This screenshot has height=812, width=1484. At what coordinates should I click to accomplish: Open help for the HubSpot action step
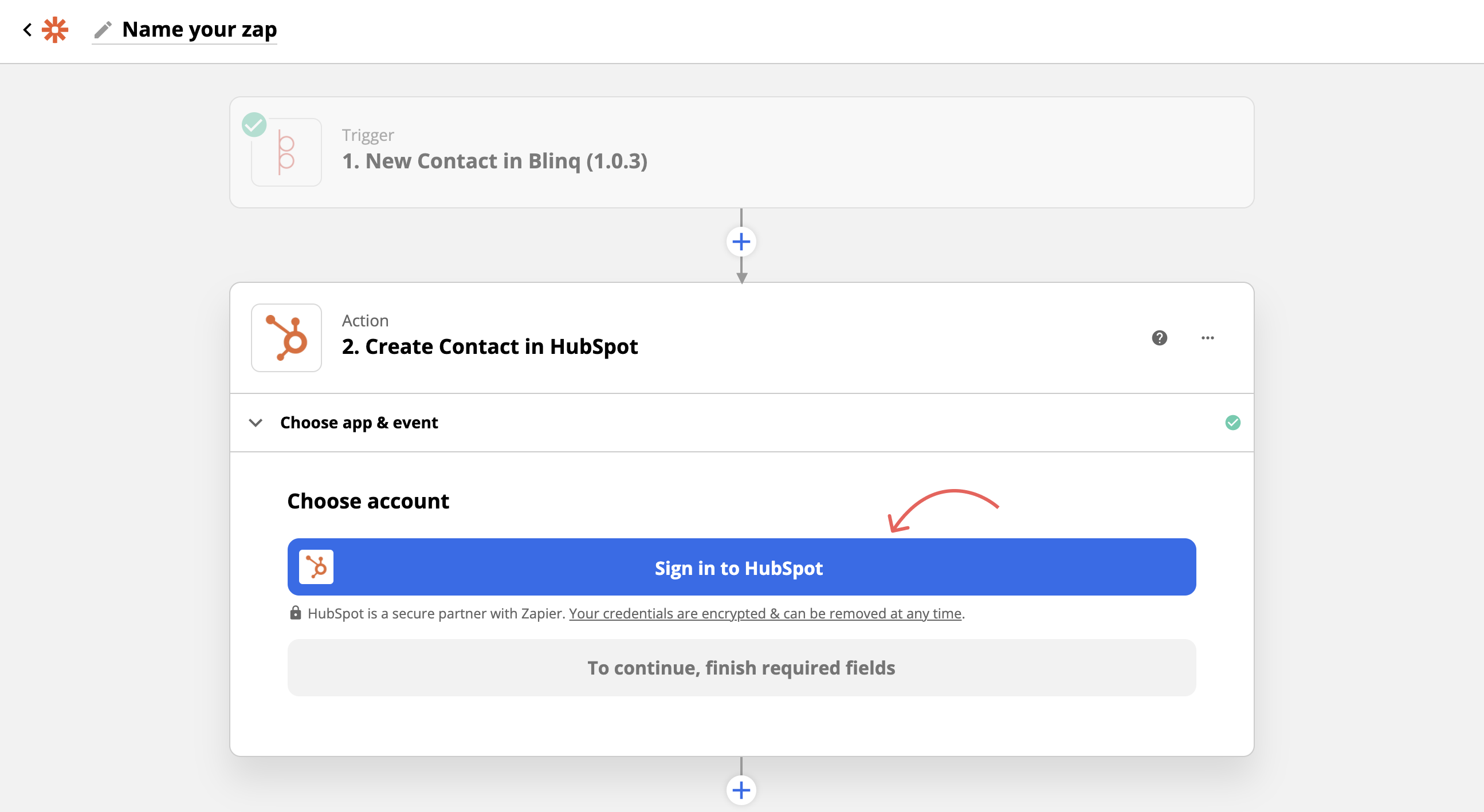point(1160,338)
